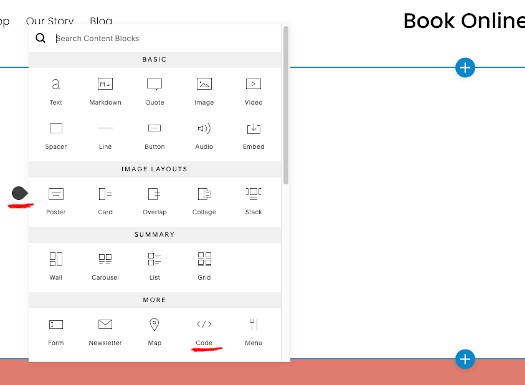Image resolution: width=525 pixels, height=385 pixels.
Task: Insert the Form block
Action: point(56,332)
